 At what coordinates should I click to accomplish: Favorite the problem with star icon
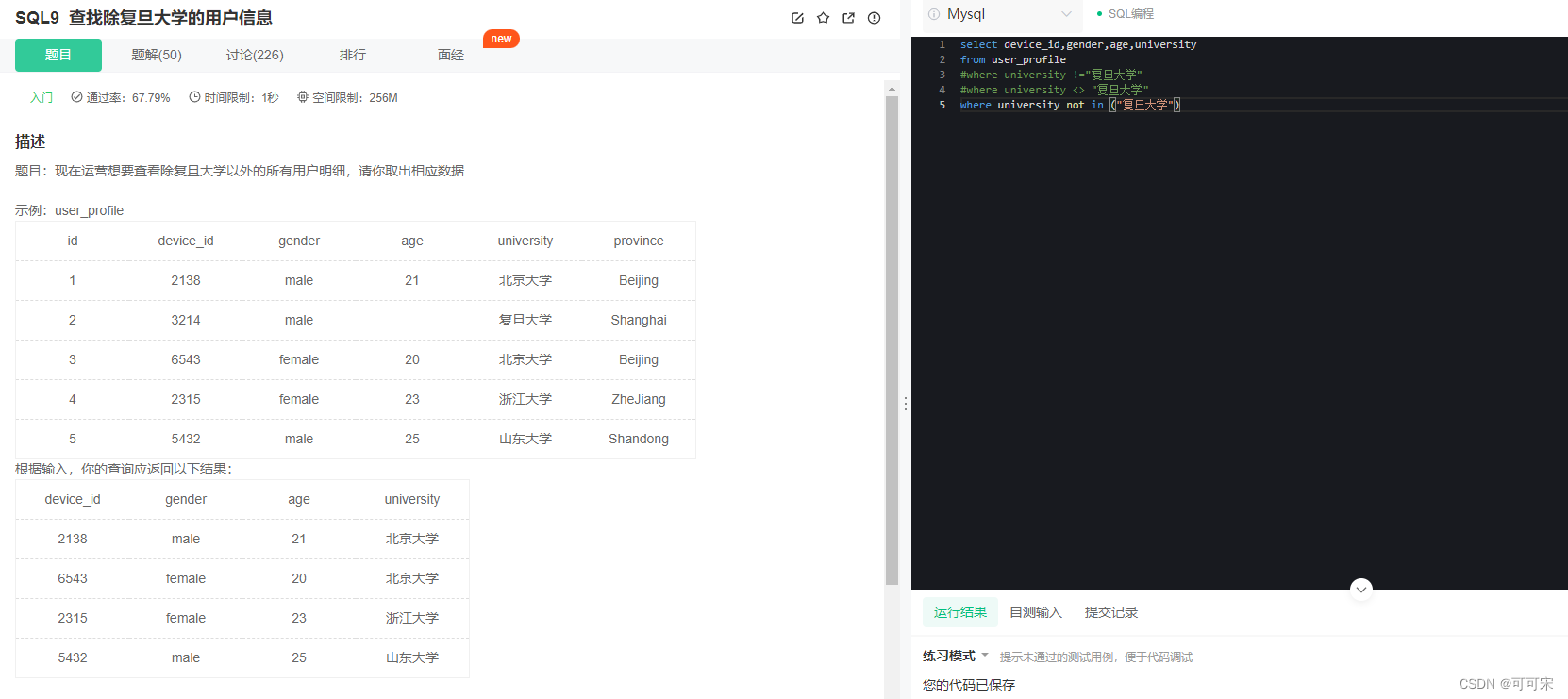(823, 18)
